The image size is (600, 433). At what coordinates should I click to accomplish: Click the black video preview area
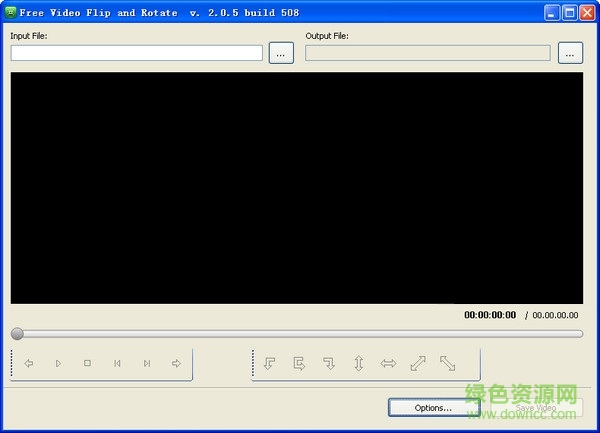296,187
